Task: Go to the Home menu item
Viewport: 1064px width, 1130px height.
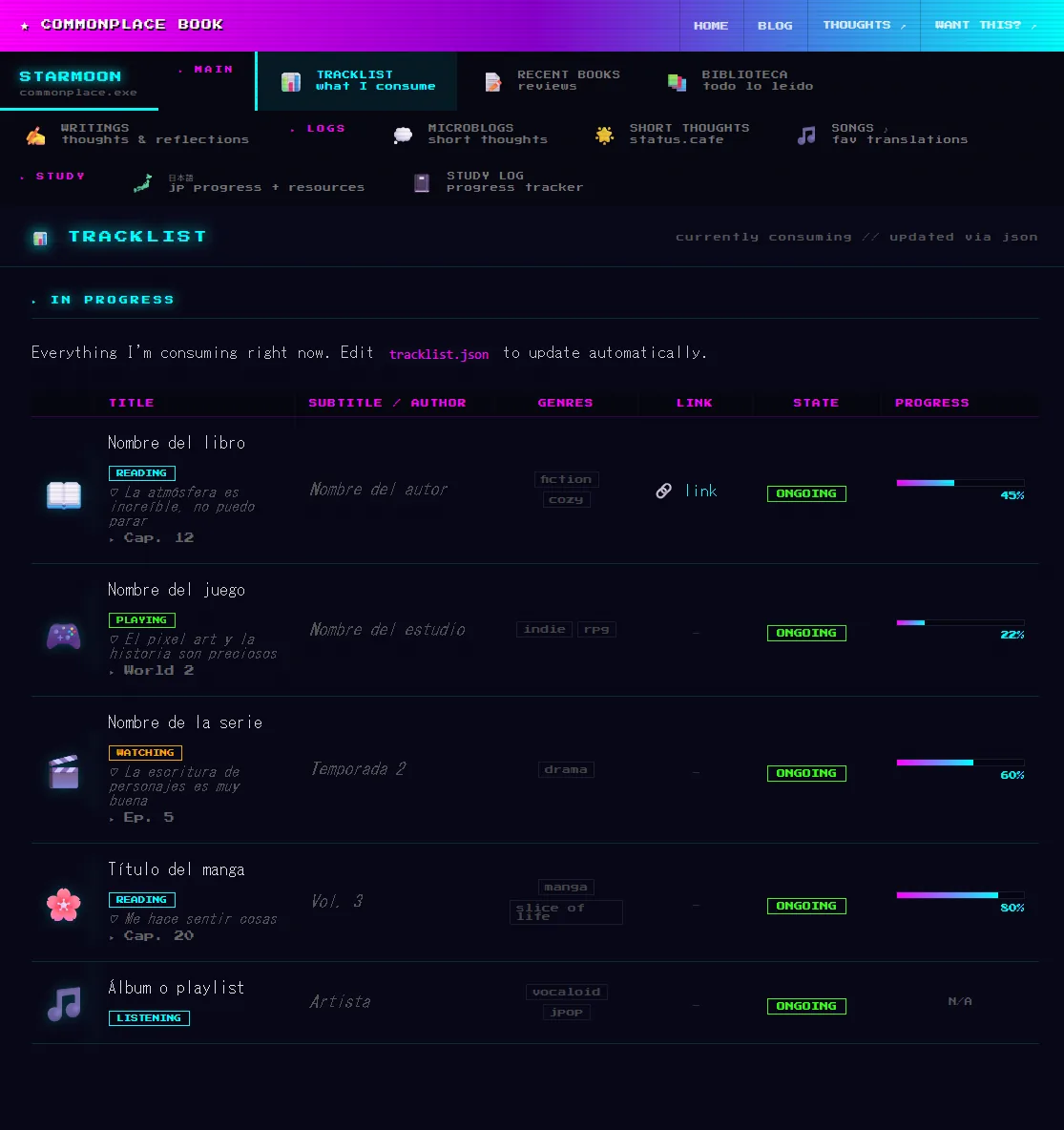Action: pos(711,25)
